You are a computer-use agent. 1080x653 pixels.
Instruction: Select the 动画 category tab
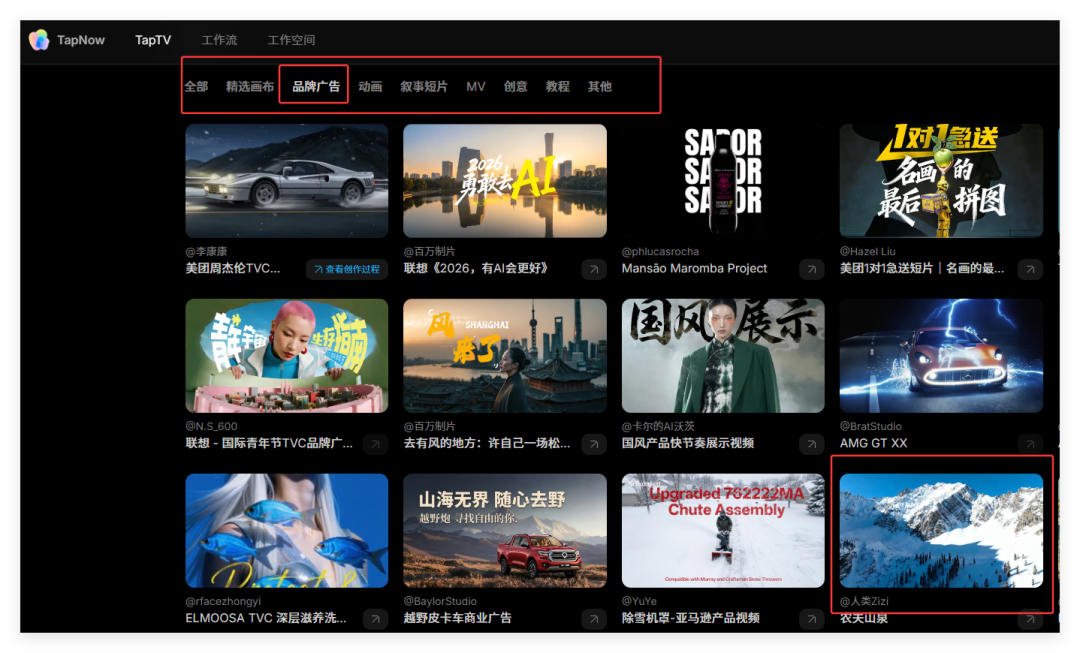click(369, 86)
